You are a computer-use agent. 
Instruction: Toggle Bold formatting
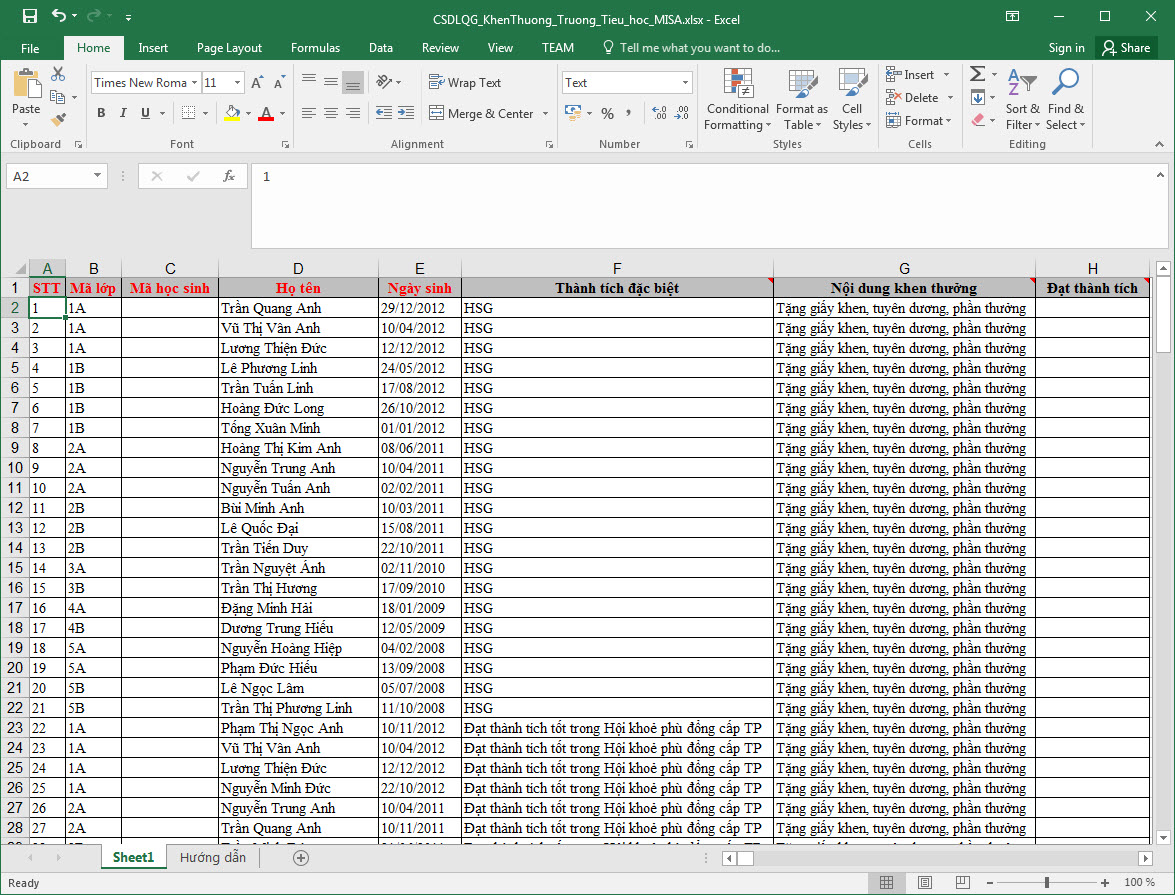pyautogui.click(x=101, y=114)
